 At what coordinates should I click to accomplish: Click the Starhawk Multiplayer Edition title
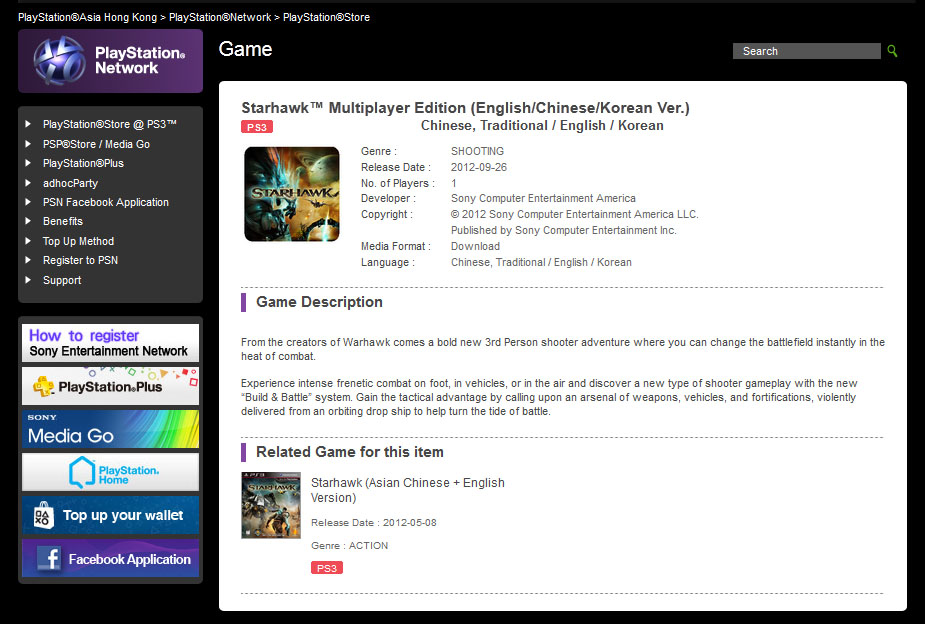tap(465, 108)
